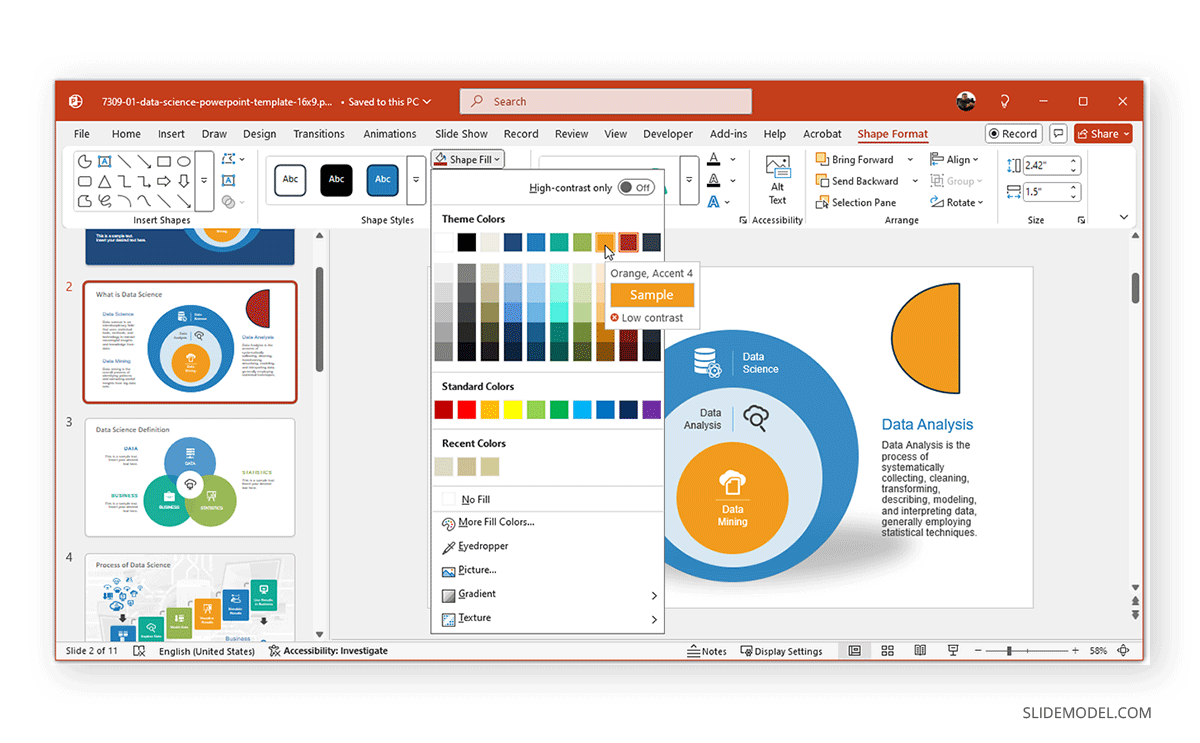Open the Edit Shape tool
The height and width of the screenshot is (743, 1200).
[x=226, y=159]
